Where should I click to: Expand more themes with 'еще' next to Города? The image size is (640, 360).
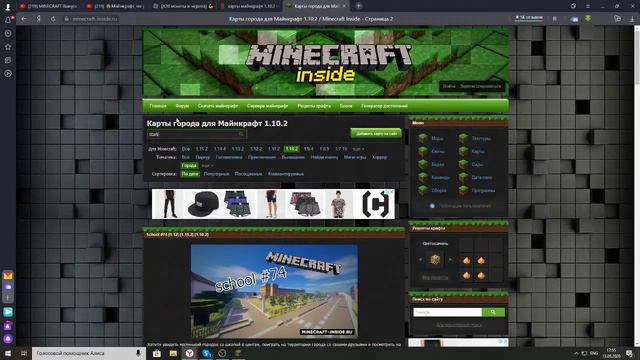pyautogui.click(x=207, y=166)
